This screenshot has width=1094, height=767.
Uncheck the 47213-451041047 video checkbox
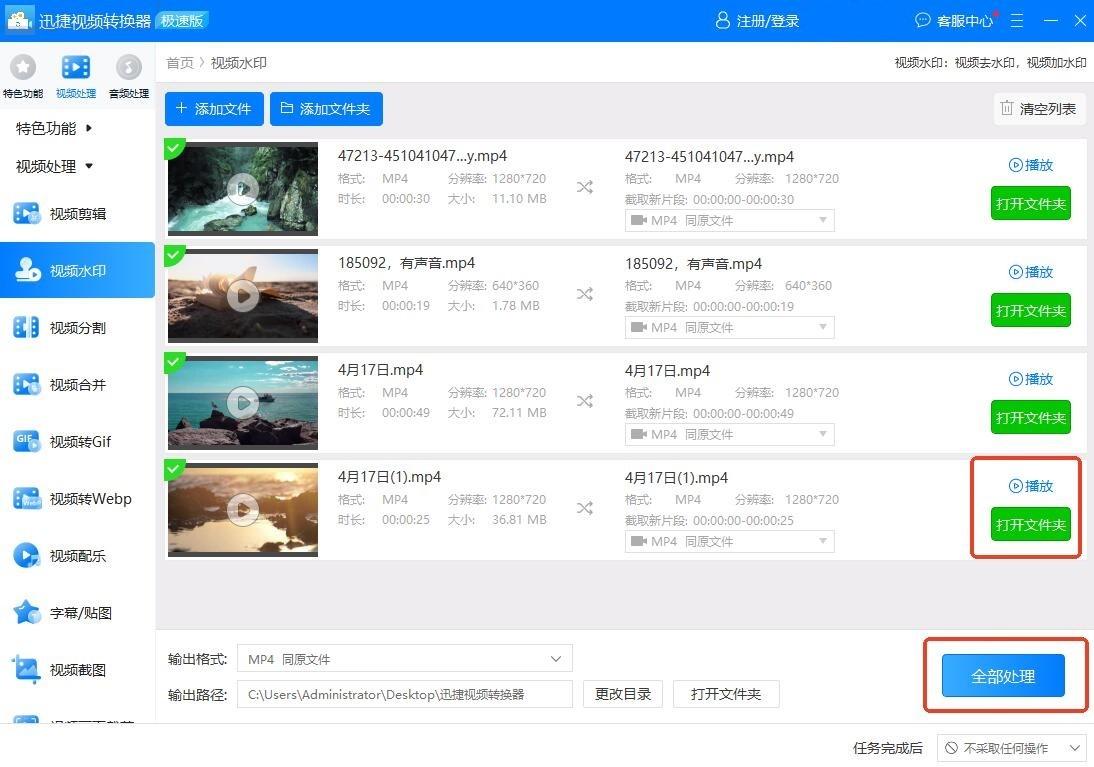(174, 149)
